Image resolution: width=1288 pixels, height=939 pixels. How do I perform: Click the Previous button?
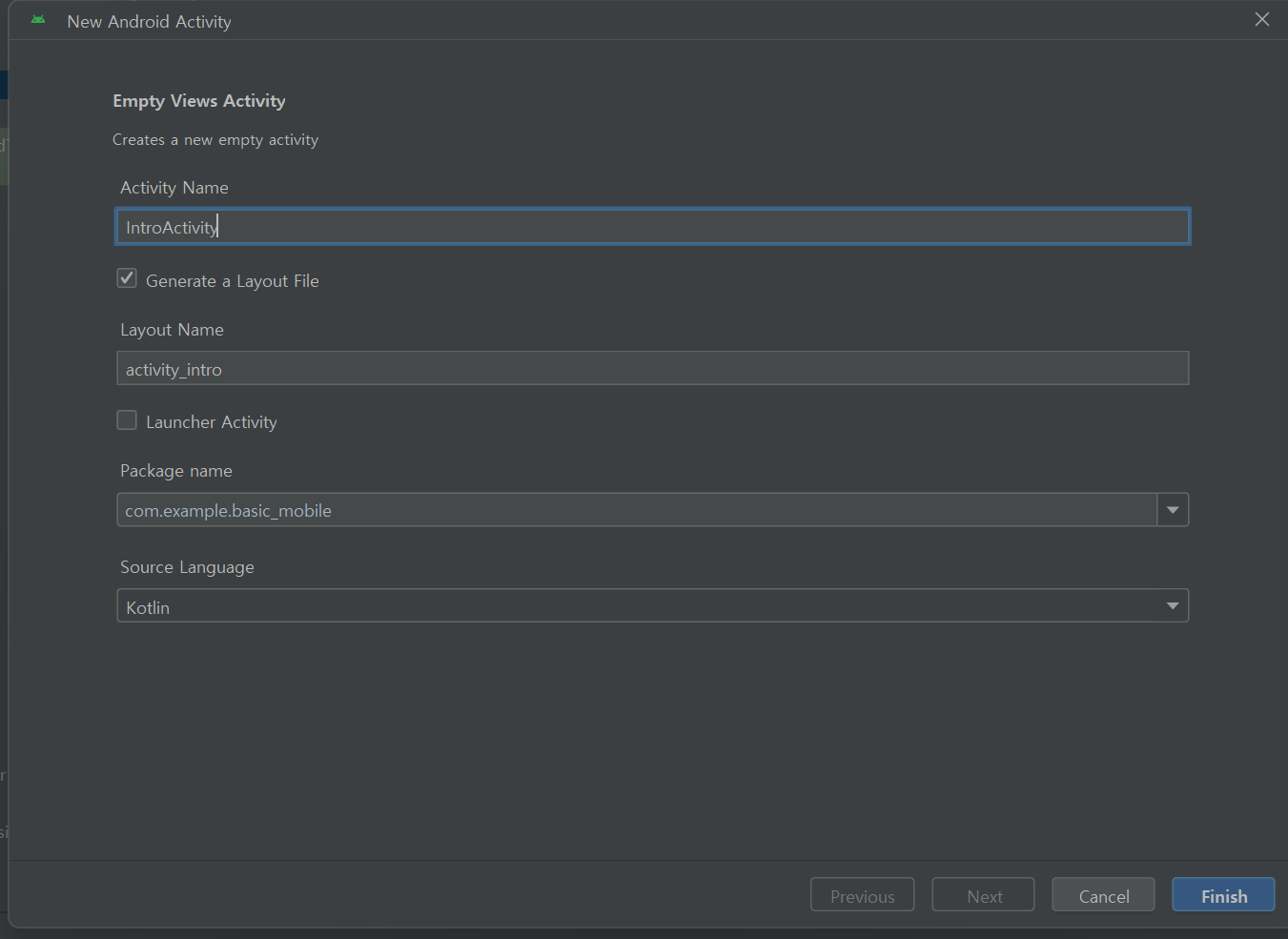[x=863, y=895]
